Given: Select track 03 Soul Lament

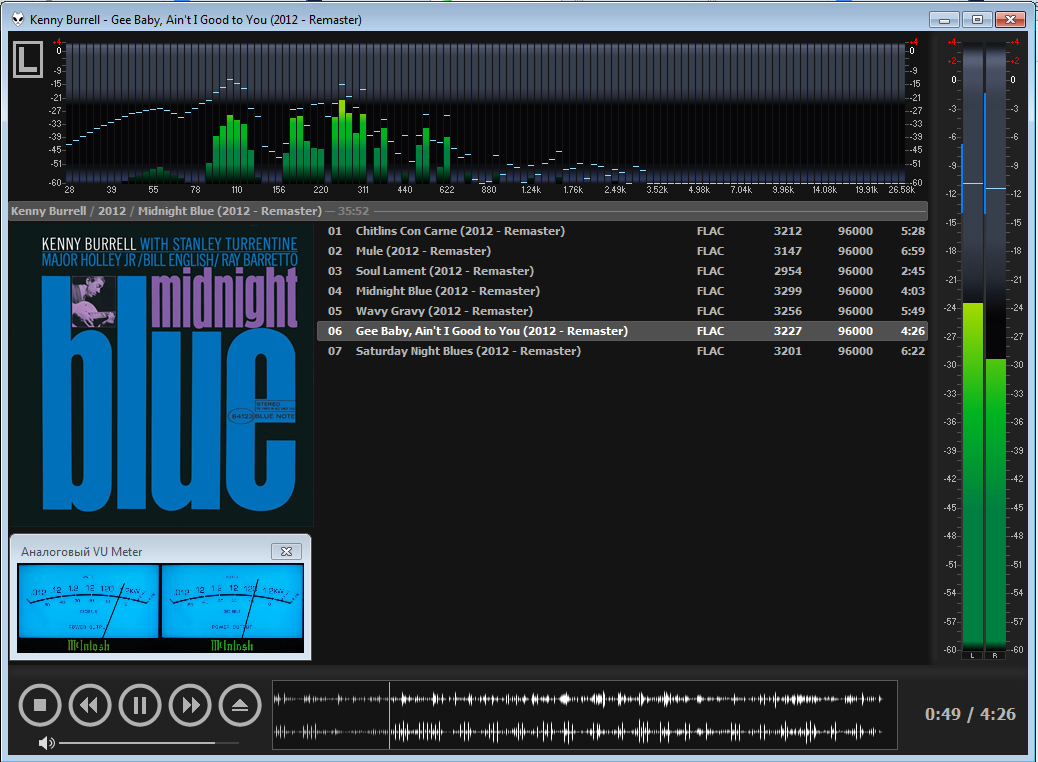Looking at the screenshot, I should click(445, 271).
